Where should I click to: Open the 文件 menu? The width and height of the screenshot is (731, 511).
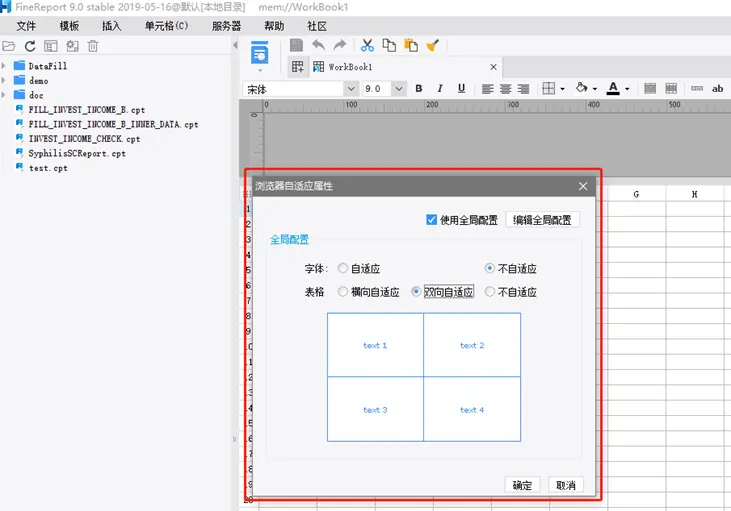click(26, 26)
